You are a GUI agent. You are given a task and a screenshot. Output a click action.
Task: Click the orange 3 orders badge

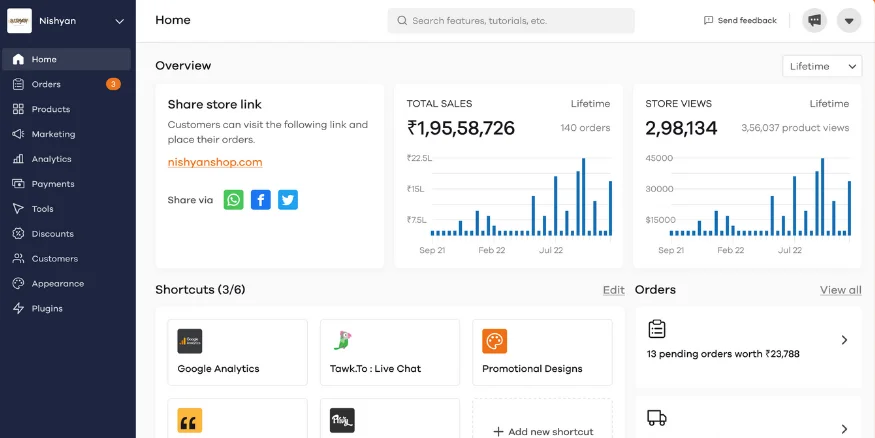pyautogui.click(x=113, y=84)
